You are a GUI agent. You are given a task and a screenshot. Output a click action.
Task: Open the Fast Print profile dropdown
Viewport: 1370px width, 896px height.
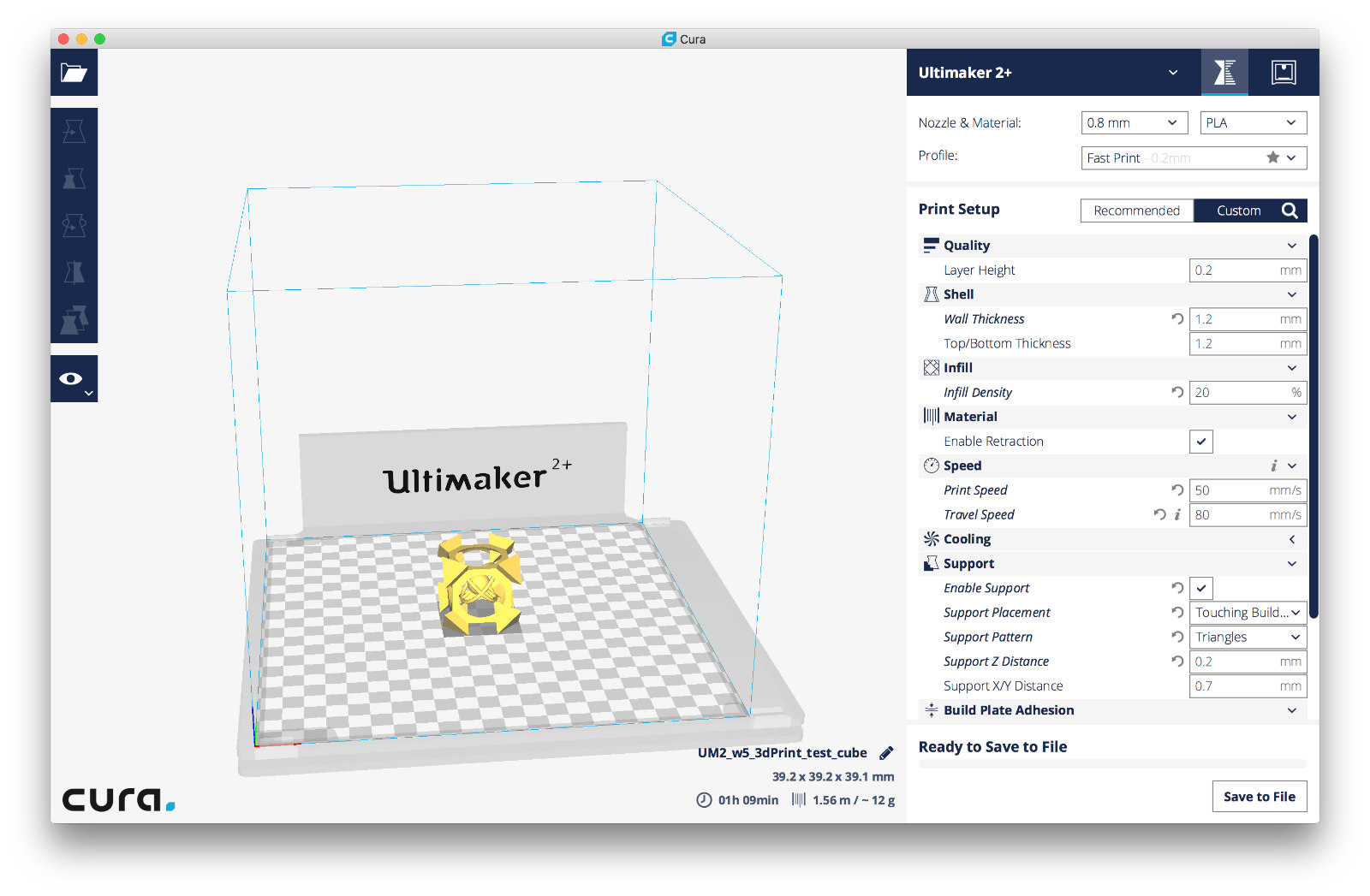(1194, 157)
